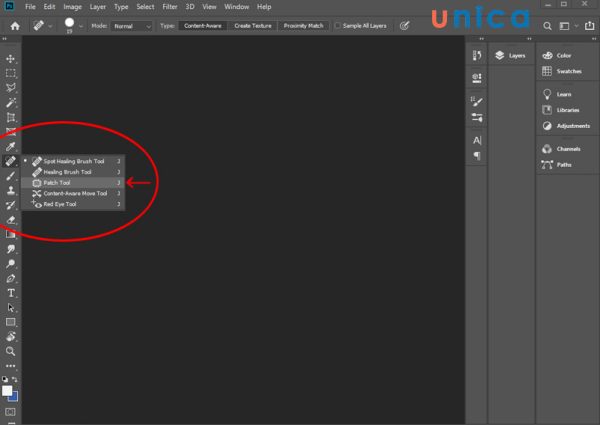Select the Lasso tool
Viewport: 600px width, 425px height.
tap(10, 88)
